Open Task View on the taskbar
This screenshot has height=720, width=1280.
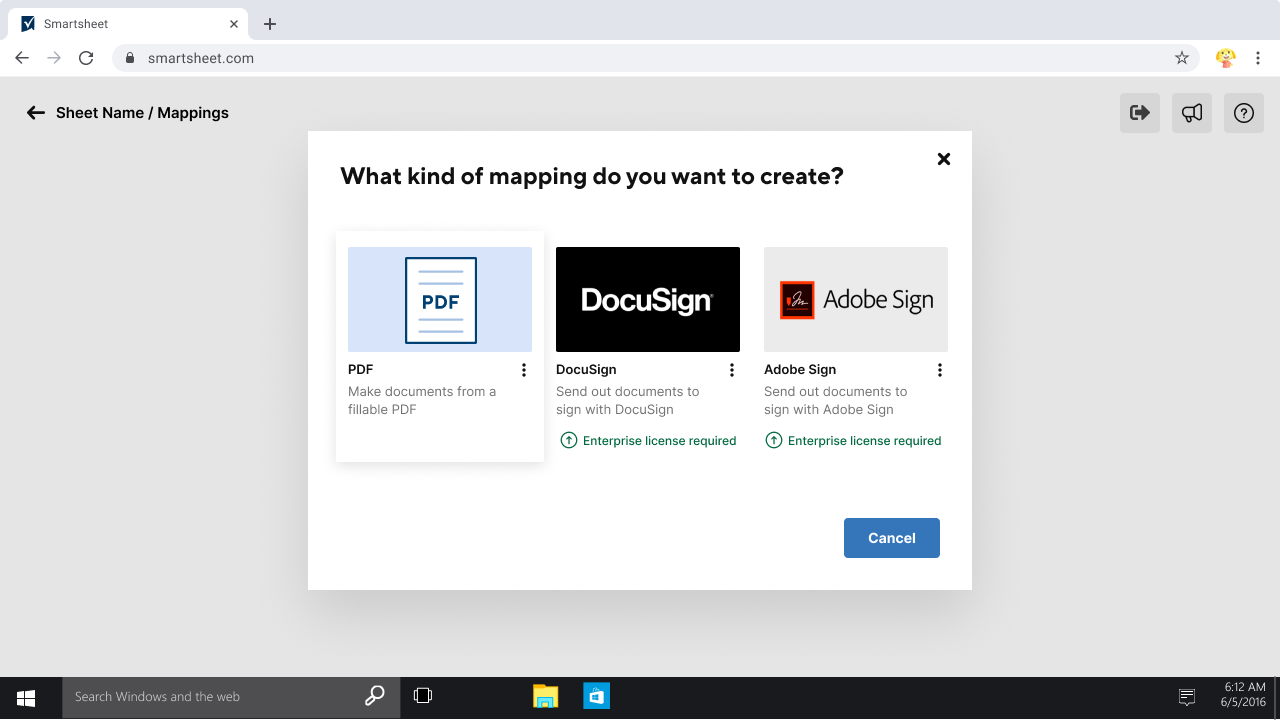423,697
